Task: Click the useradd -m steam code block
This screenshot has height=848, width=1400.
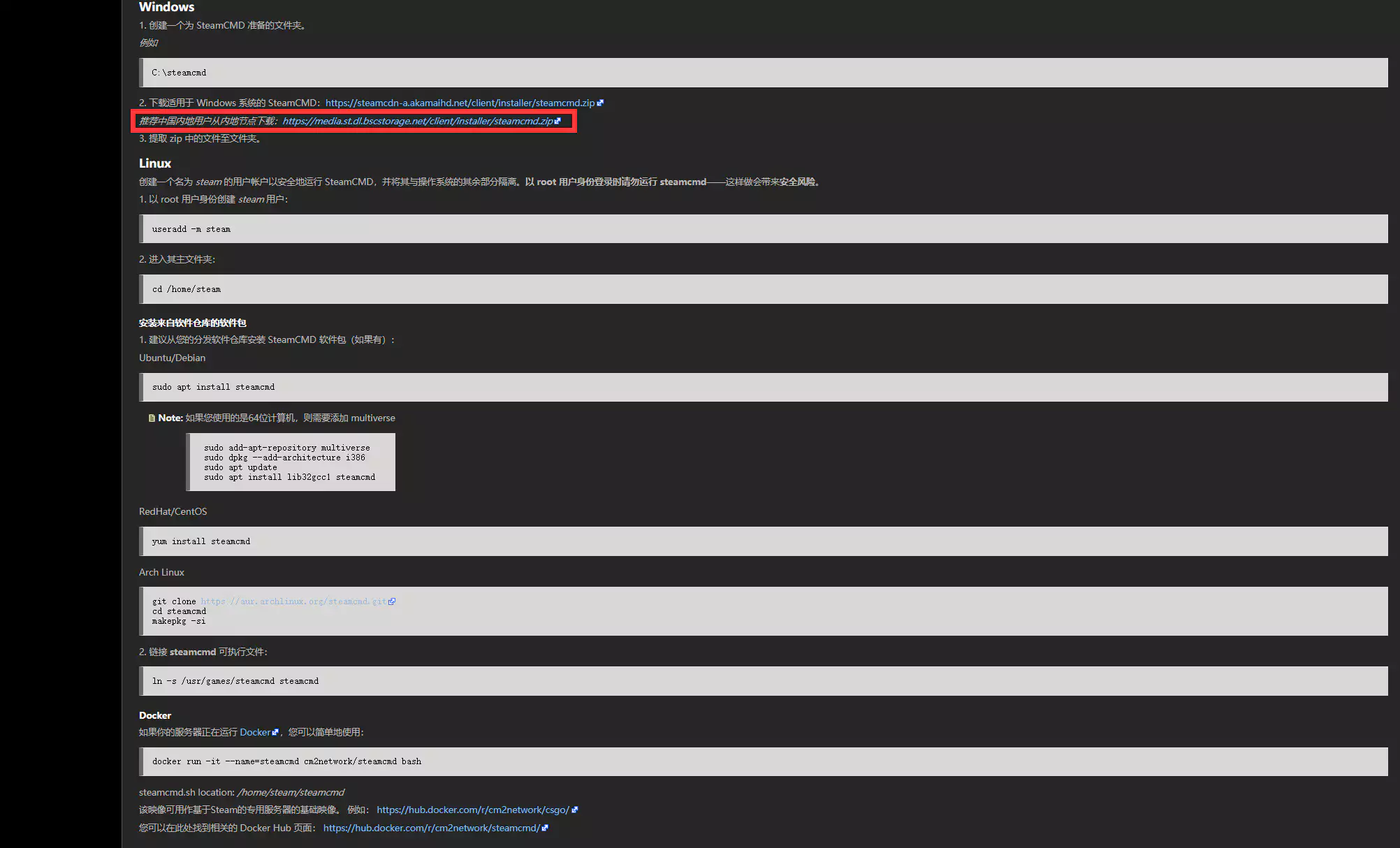Action: coord(763,229)
